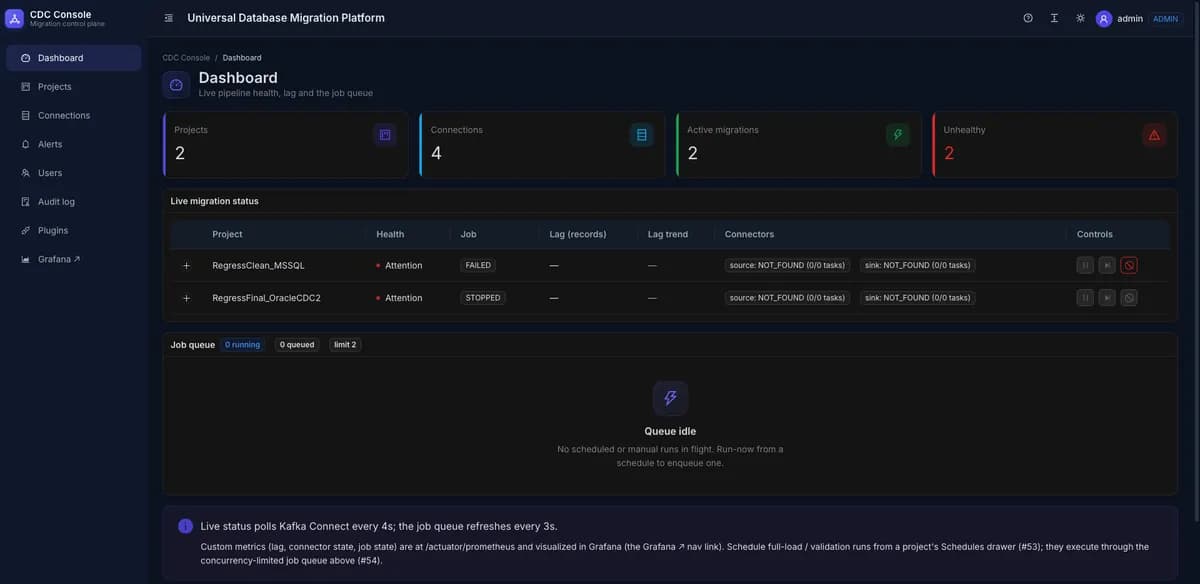1200x584 pixels.
Task: Click the ADMIN role badge
Action: (x=1166, y=18)
